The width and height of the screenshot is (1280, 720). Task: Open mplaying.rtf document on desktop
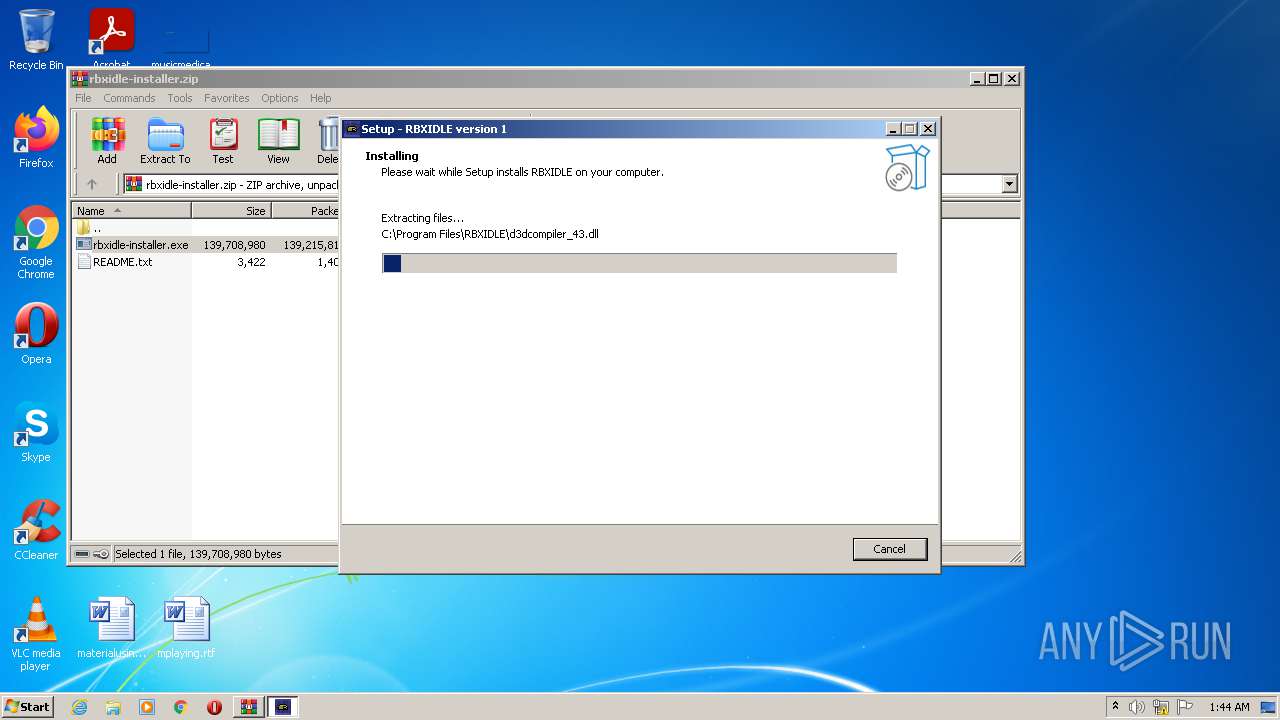pyautogui.click(x=186, y=628)
